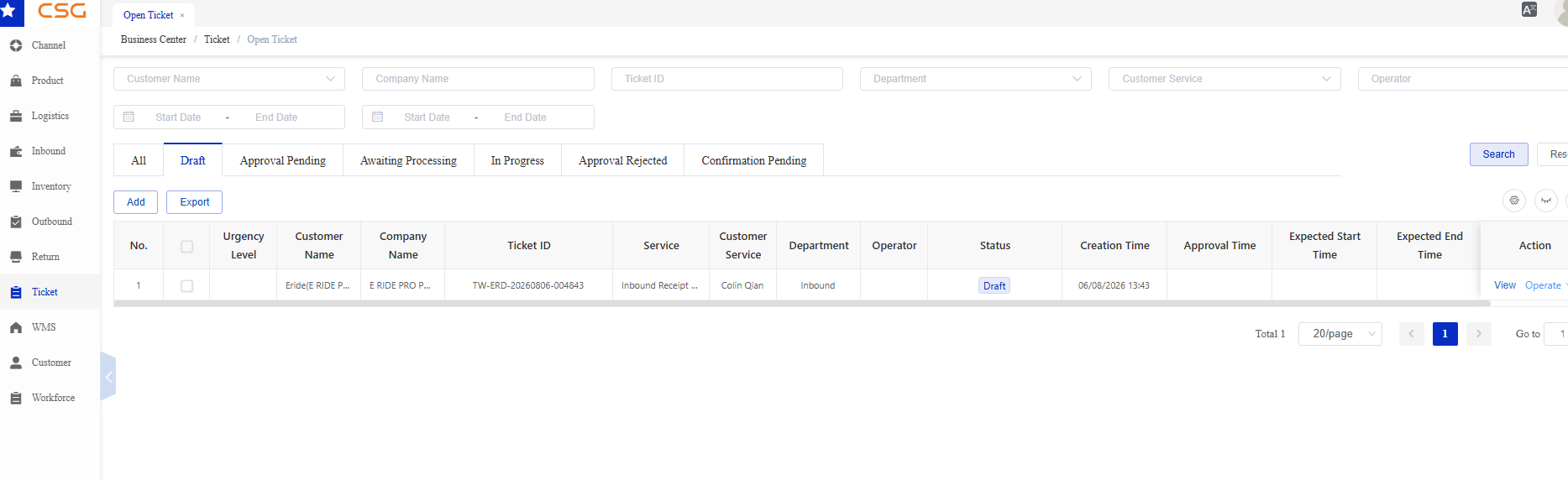Open the Inventory sidebar icon
1568x480 pixels.
(x=16, y=186)
